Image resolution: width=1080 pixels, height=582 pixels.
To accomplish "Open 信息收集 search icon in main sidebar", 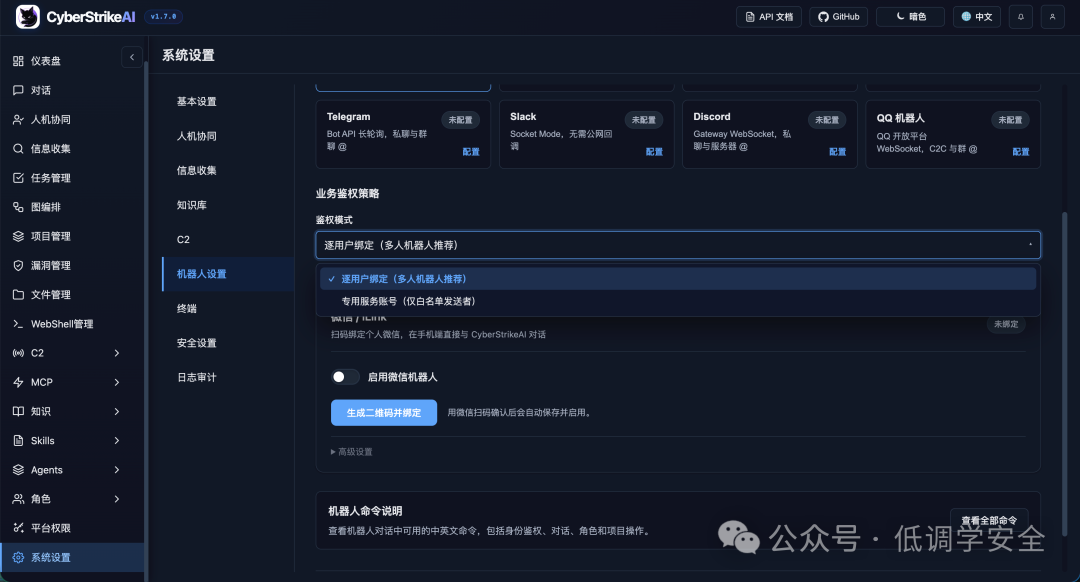I will [x=19, y=149].
